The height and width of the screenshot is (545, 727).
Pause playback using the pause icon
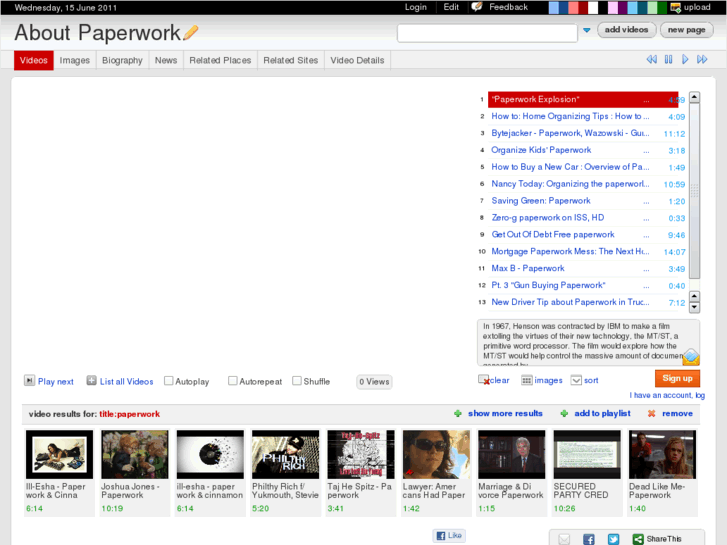pyautogui.click(x=668, y=60)
